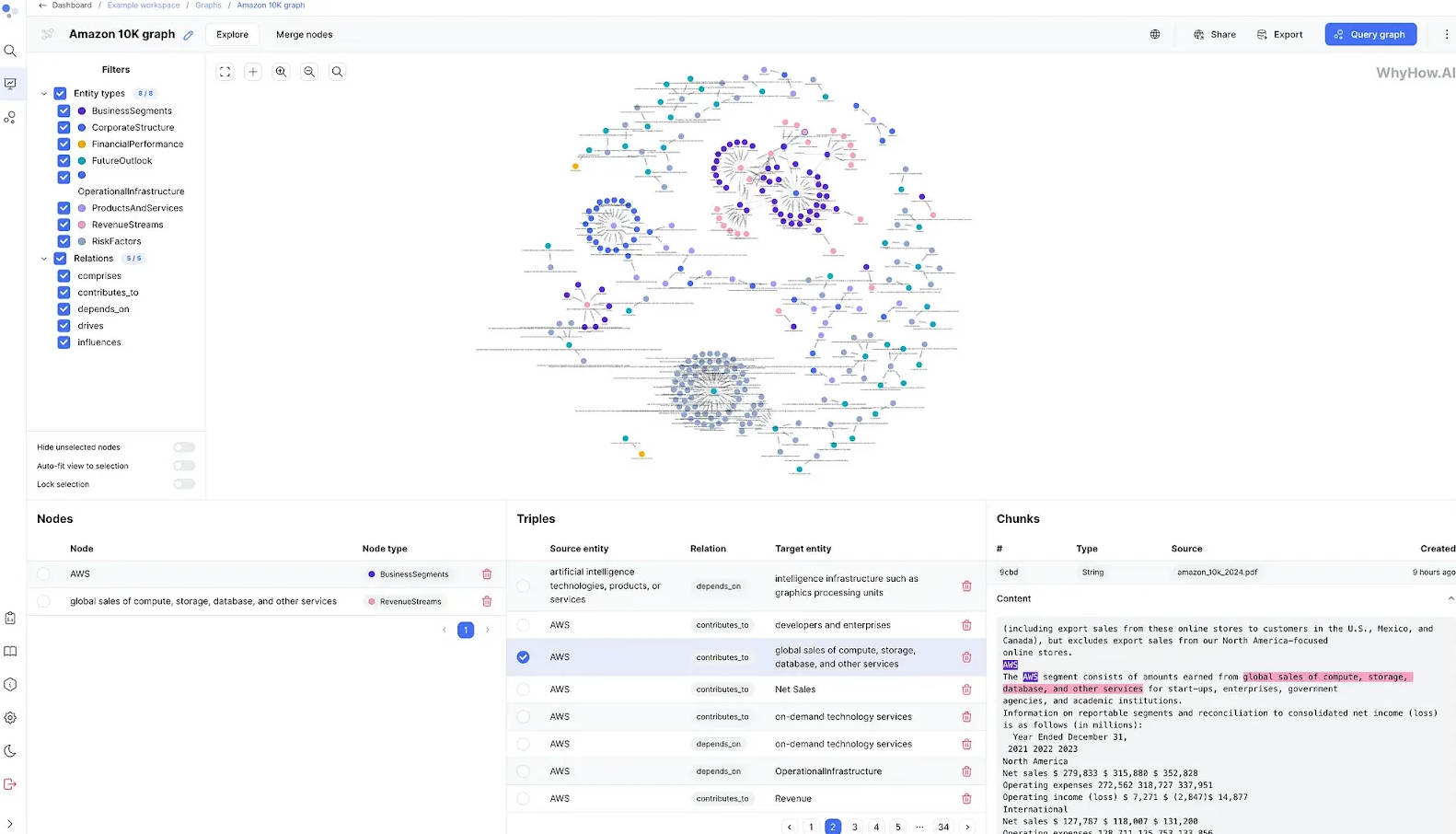Click the graph search magnifier icon
This screenshot has height=834, width=1456.
coord(338,72)
